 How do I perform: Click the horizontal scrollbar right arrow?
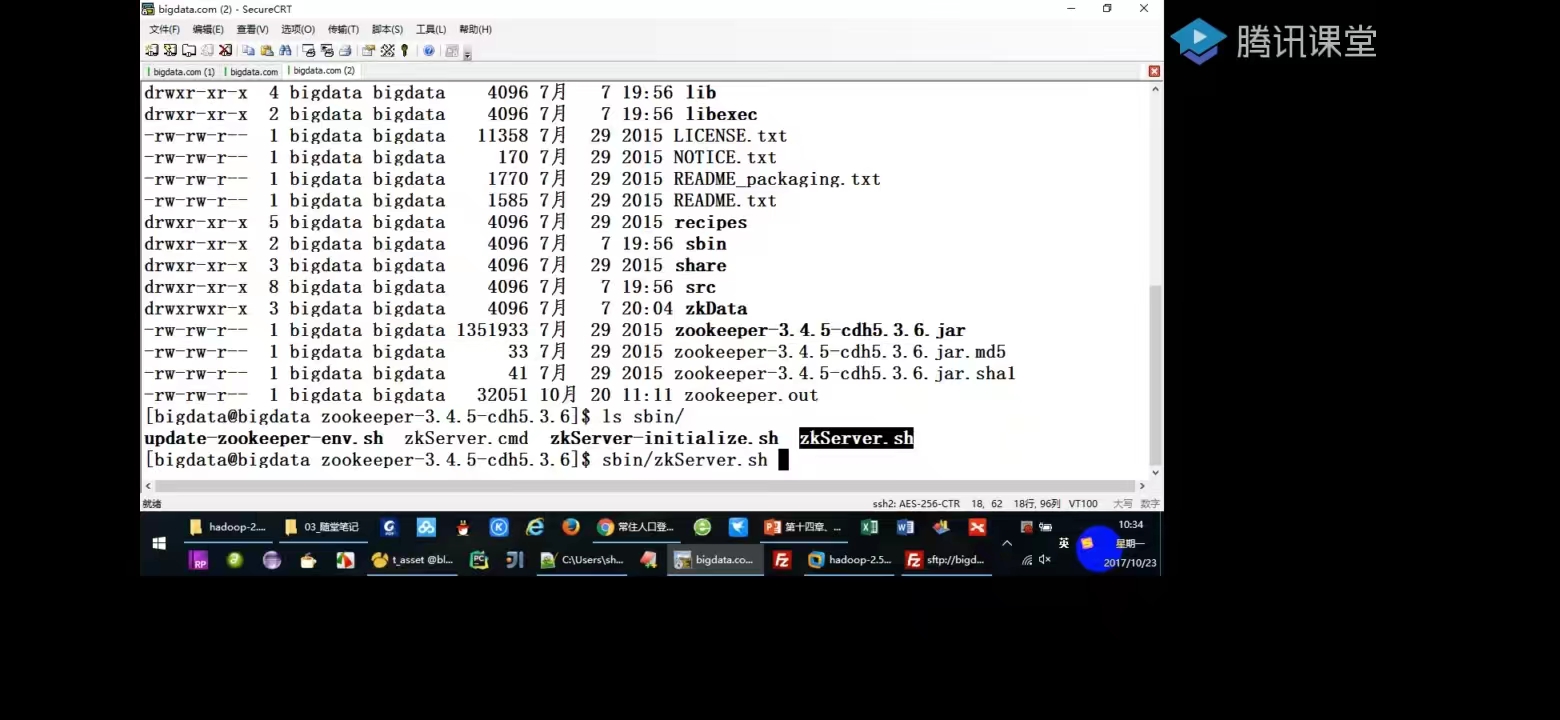pyautogui.click(x=1142, y=486)
